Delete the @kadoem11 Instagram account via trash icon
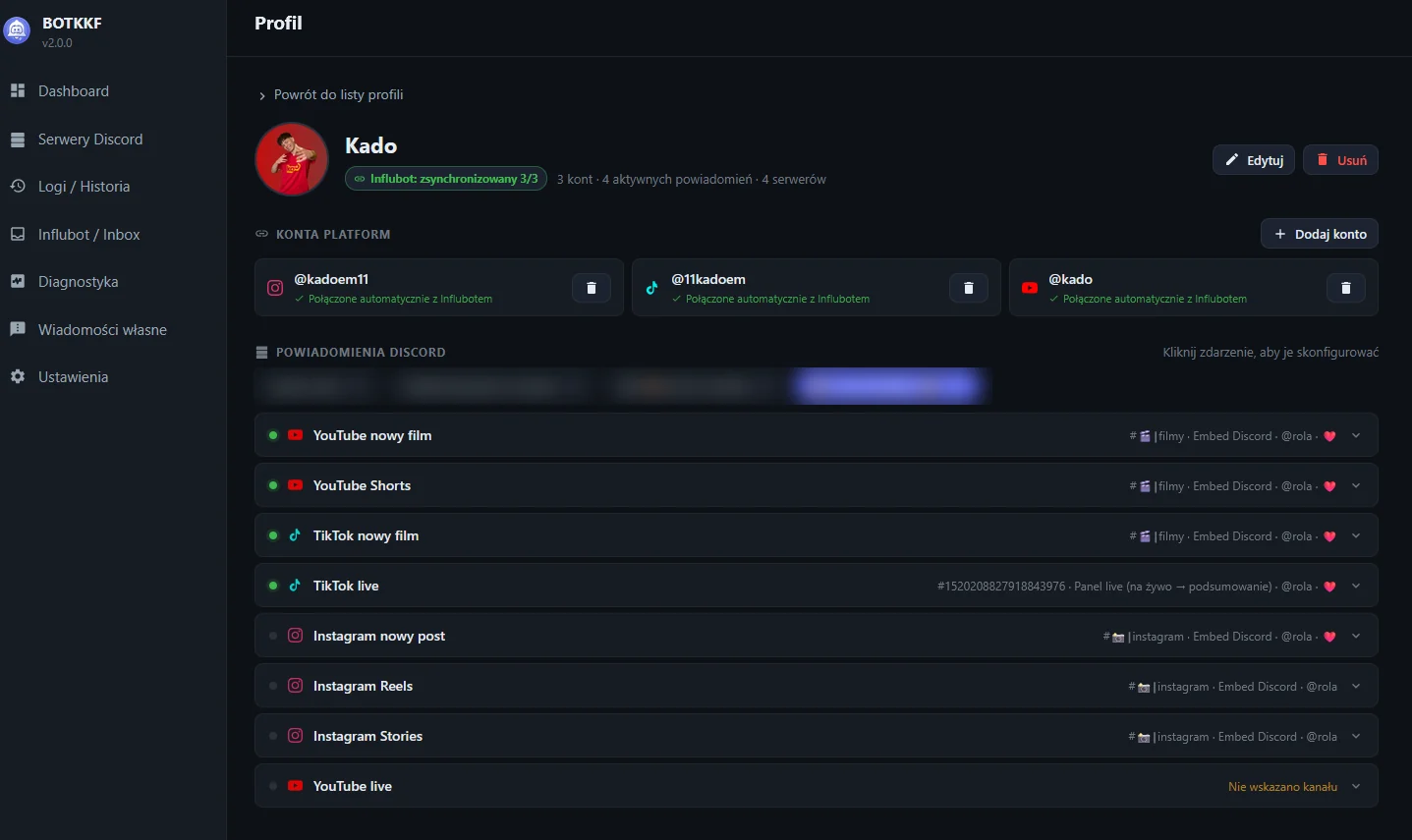The image size is (1412, 840). (592, 288)
